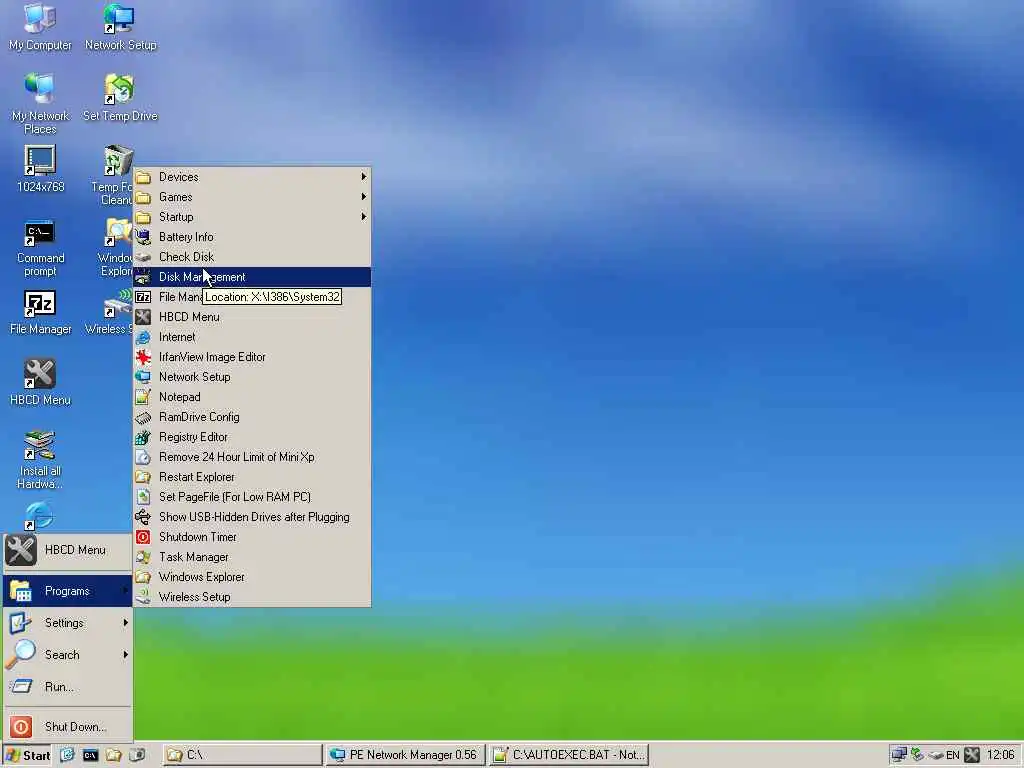Click Shutdown Timer red power icon
Image resolution: width=1024 pixels, height=768 pixels.
click(x=143, y=537)
